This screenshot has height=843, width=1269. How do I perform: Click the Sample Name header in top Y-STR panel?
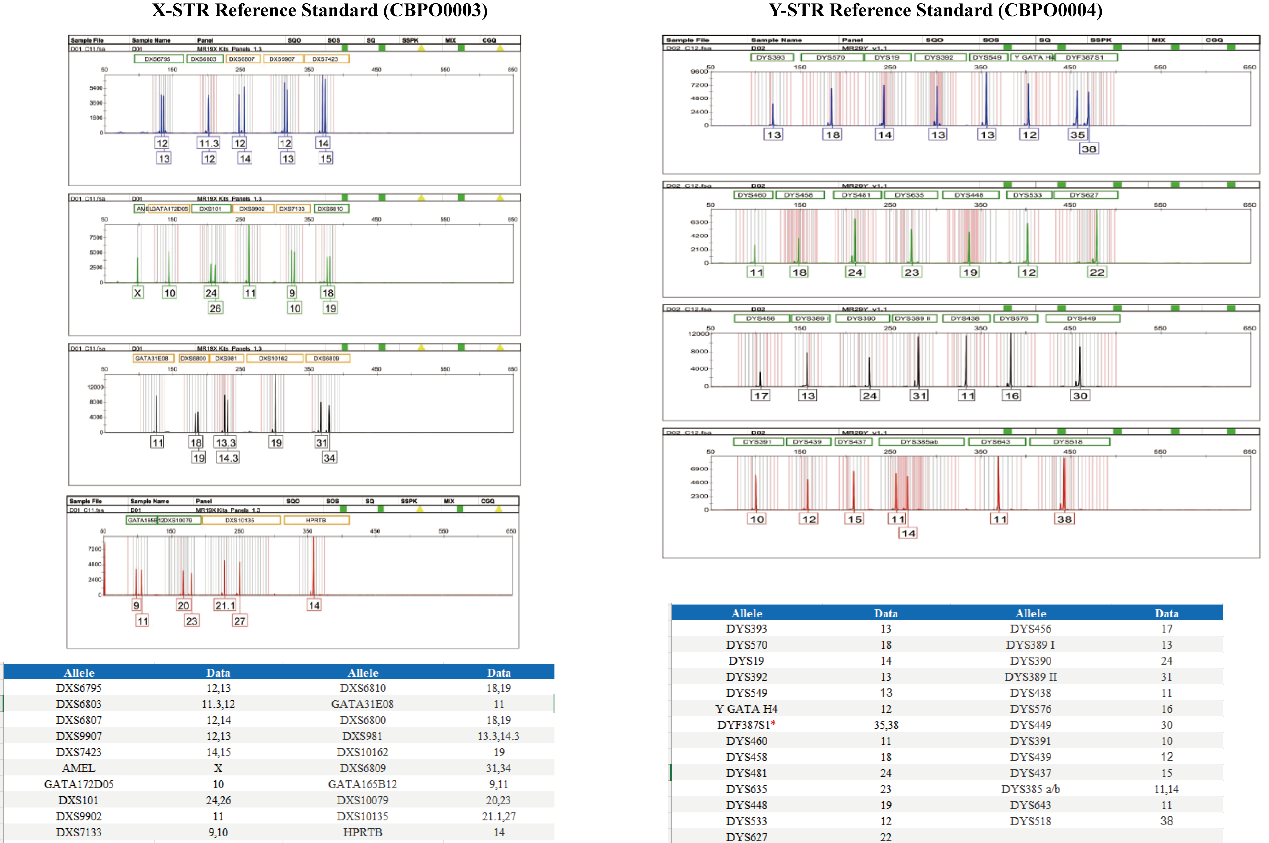tap(777, 39)
